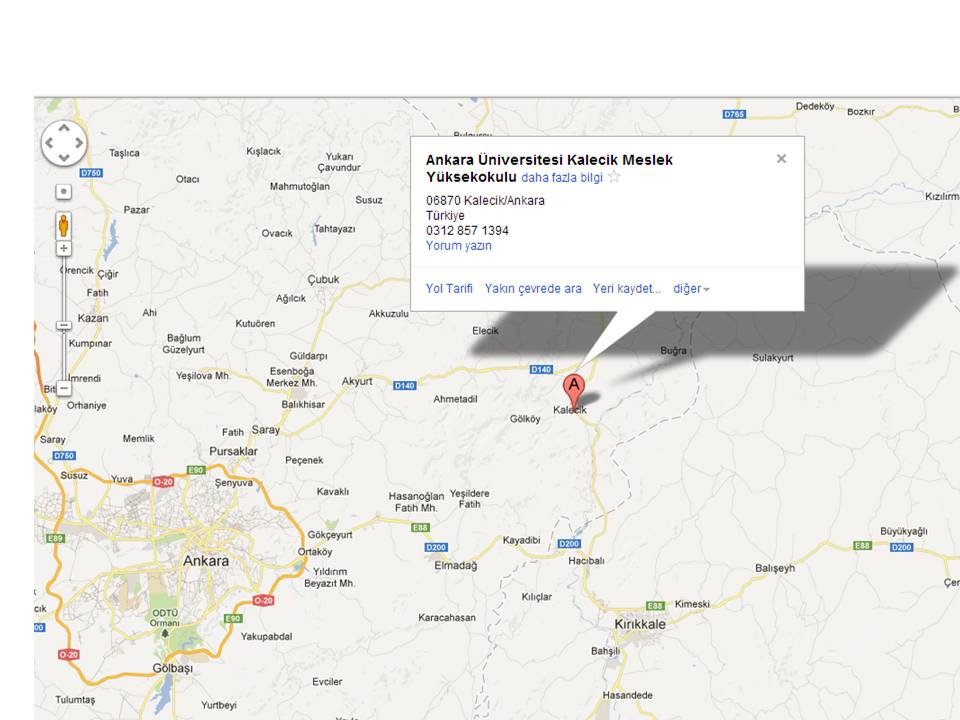Click 'Yakın çevrede ara' link
The height and width of the screenshot is (720, 960).
[x=533, y=288]
